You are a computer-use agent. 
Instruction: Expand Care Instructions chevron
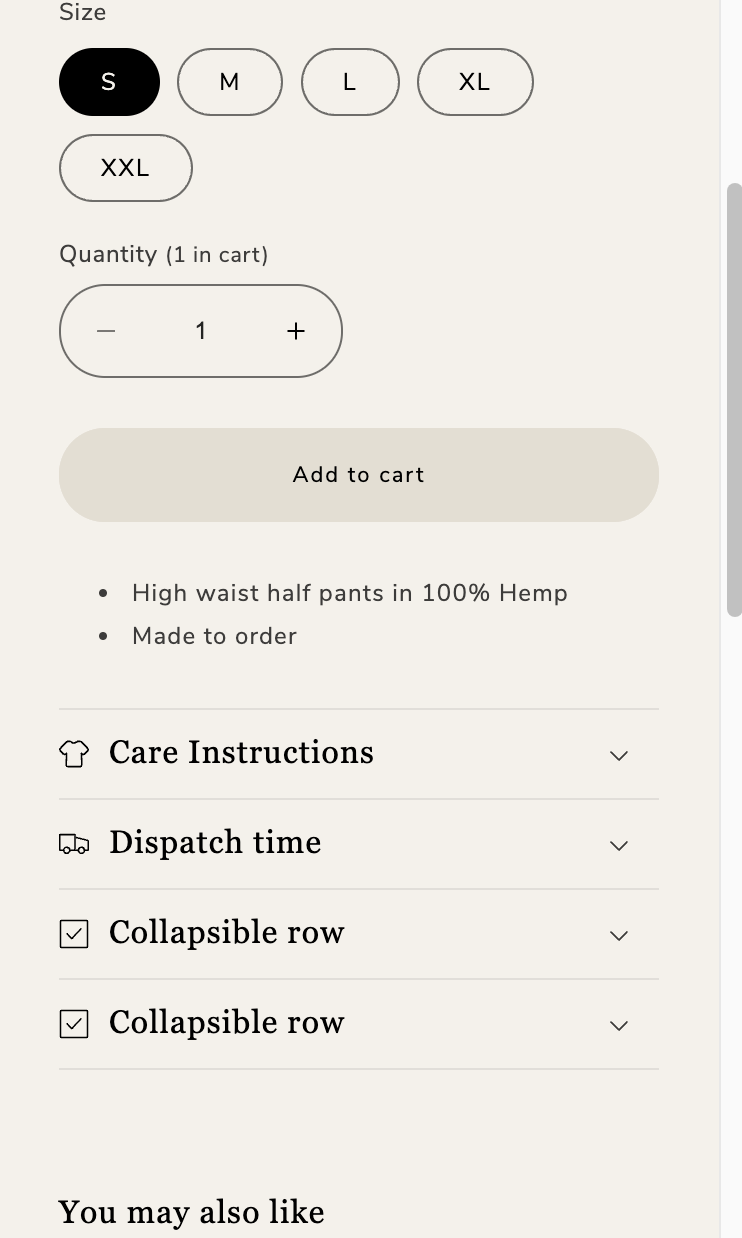(x=619, y=755)
